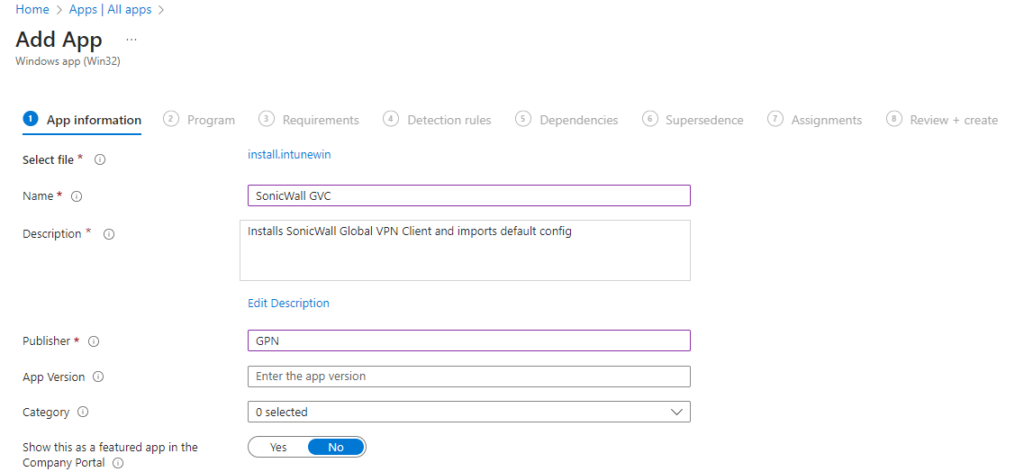Set featured app toggle to Yes

click(x=278, y=447)
